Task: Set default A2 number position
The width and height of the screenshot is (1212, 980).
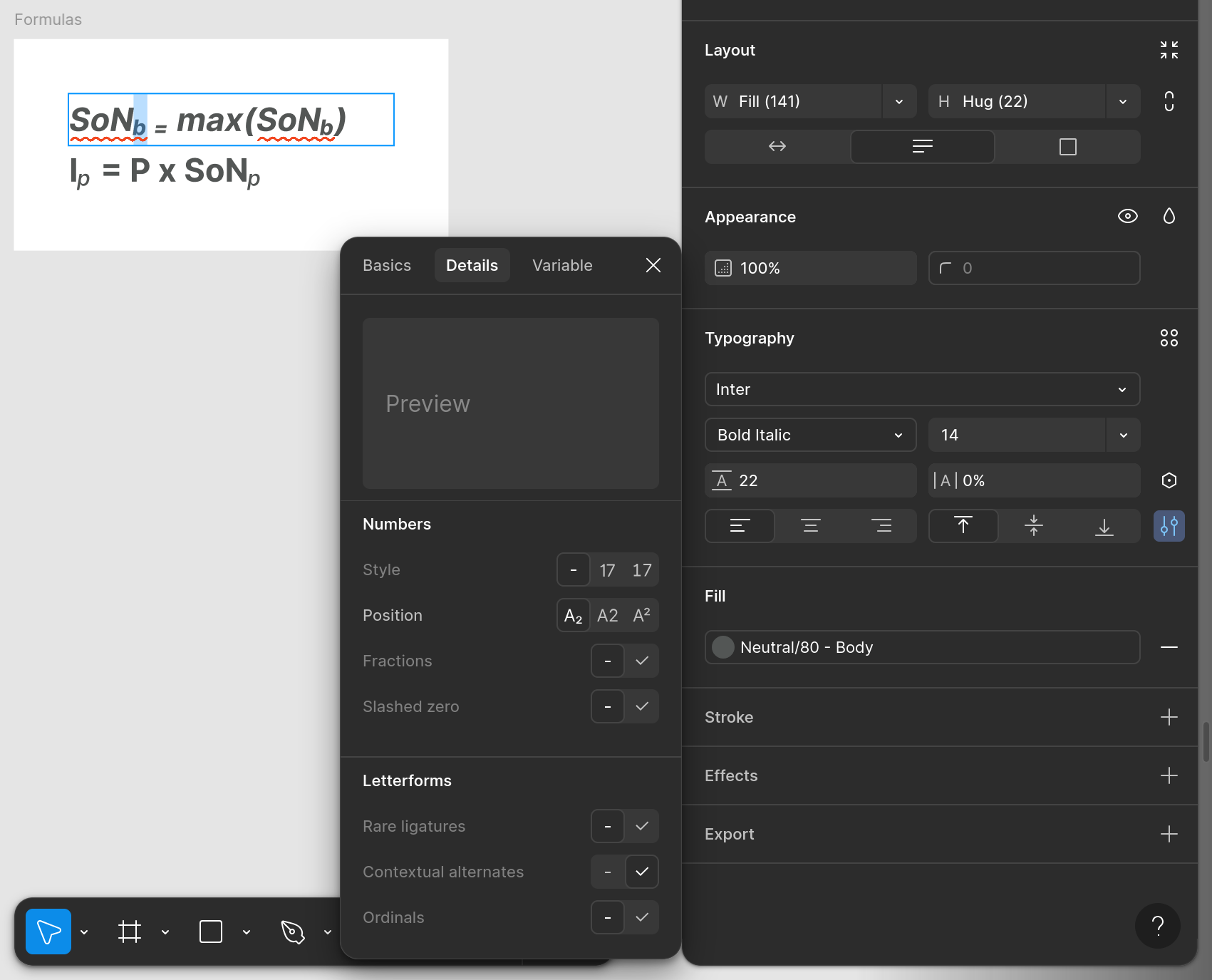Action: pyautogui.click(x=607, y=616)
